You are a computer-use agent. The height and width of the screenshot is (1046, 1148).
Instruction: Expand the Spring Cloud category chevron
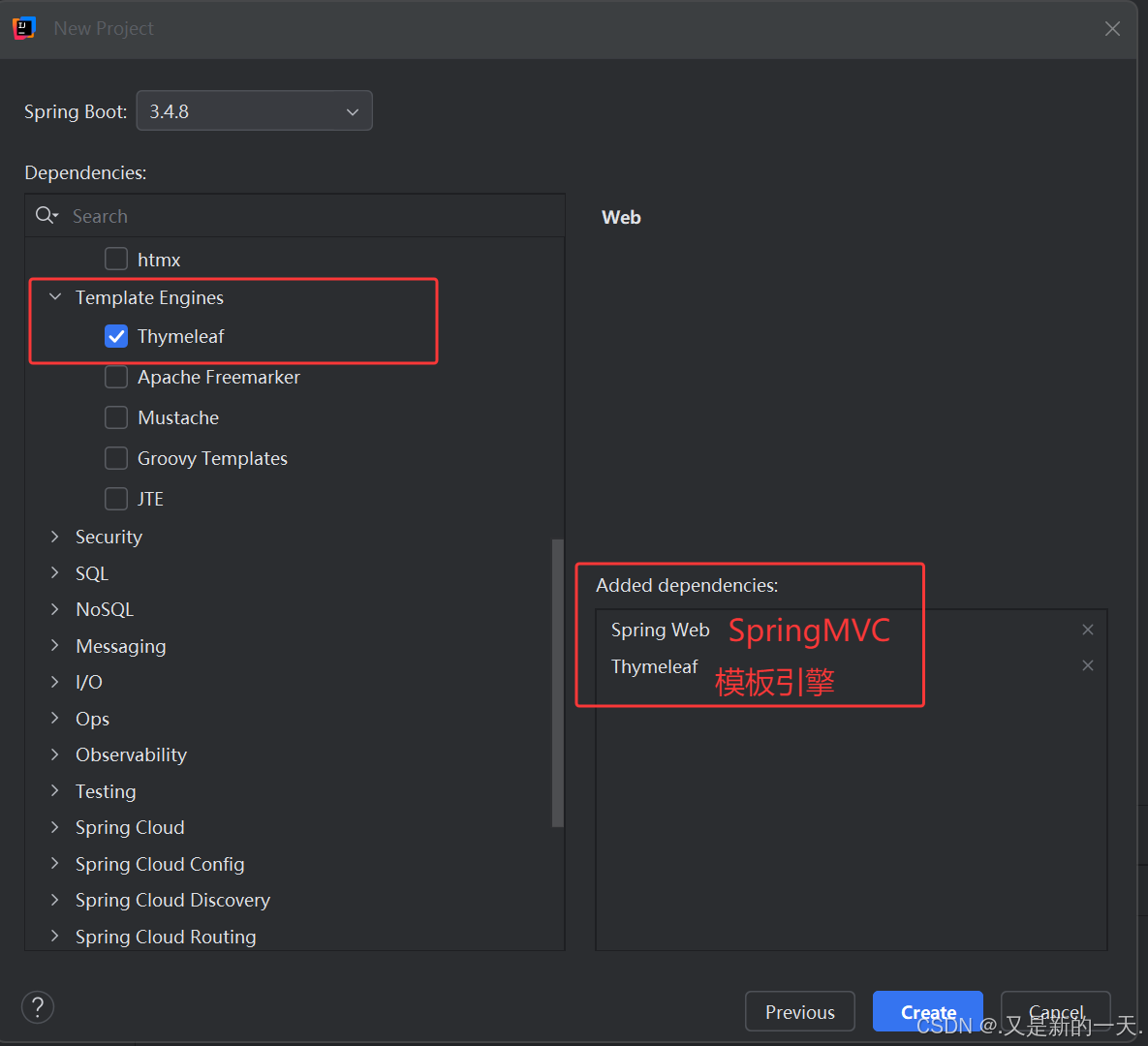click(x=55, y=827)
